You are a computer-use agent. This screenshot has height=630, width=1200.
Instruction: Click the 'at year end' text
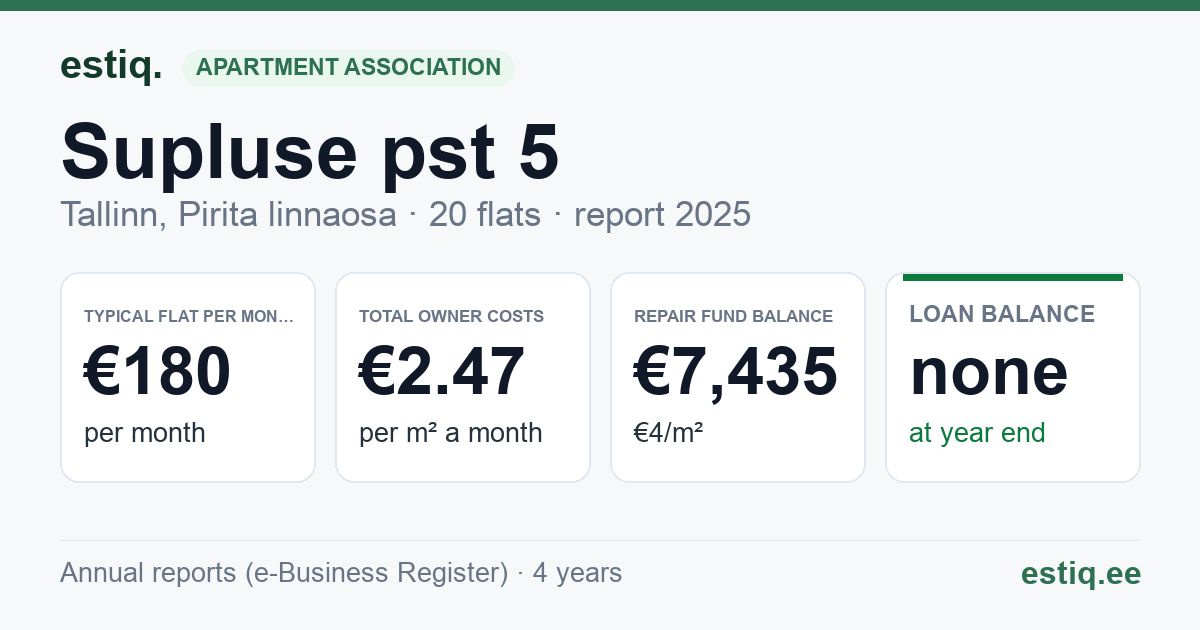[x=977, y=433]
